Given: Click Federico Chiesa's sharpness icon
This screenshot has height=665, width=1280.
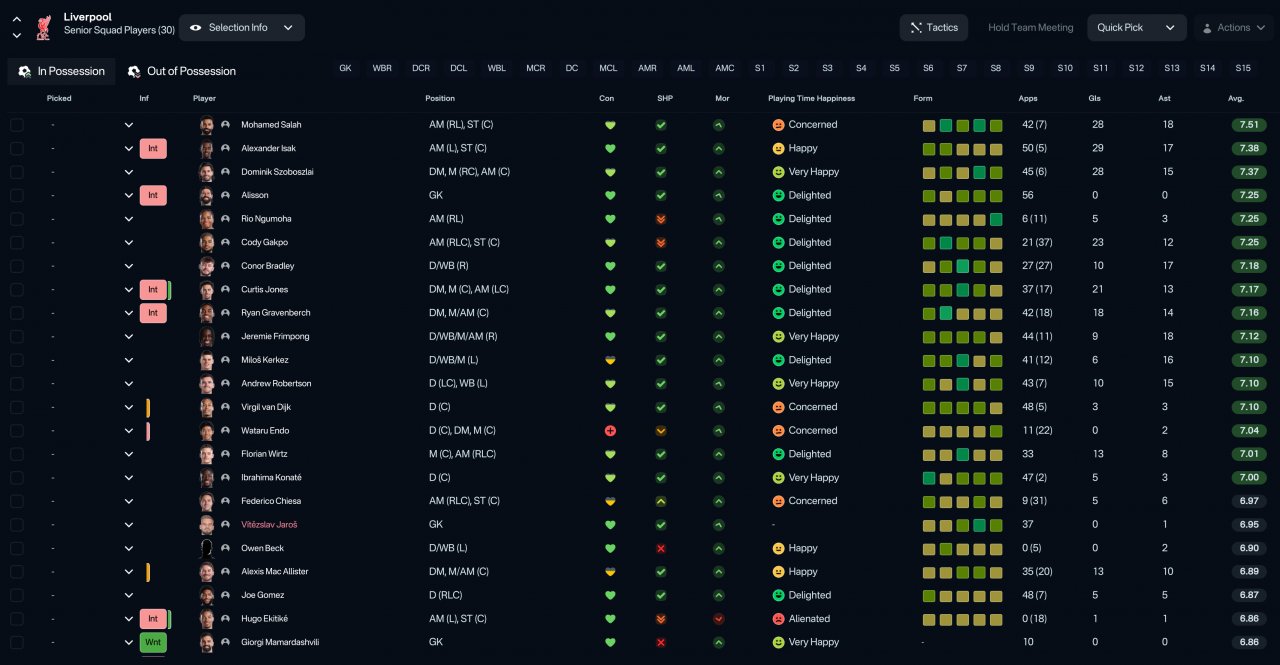Looking at the screenshot, I should [x=661, y=502].
